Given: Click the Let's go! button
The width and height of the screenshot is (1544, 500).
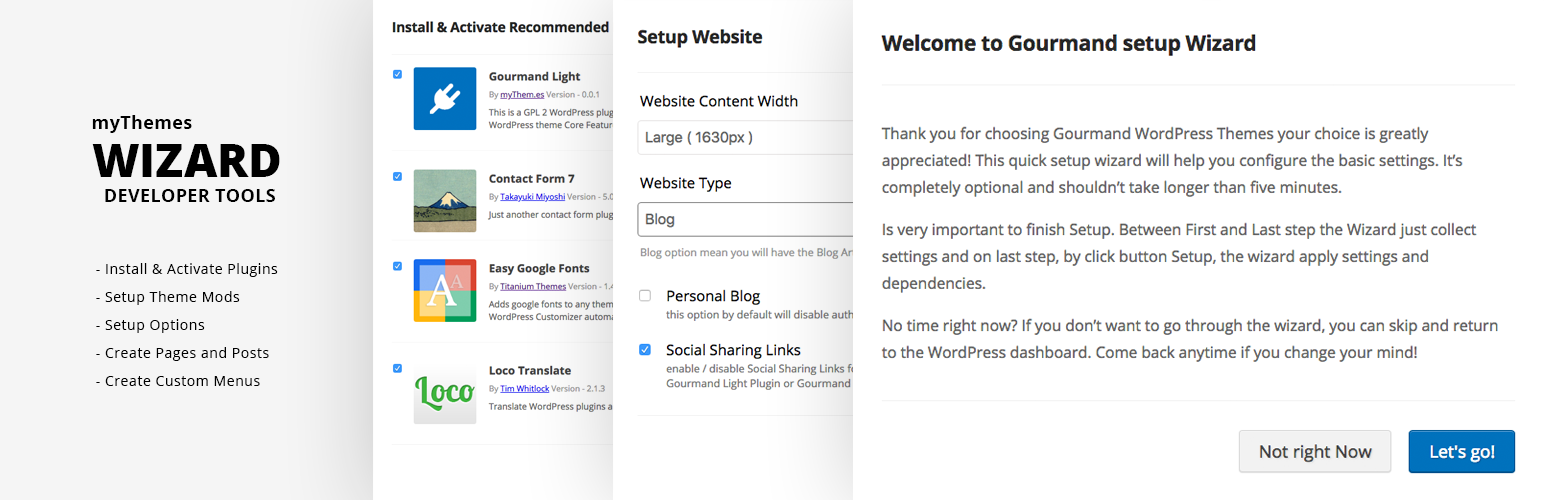Looking at the screenshot, I should point(1462,451).
